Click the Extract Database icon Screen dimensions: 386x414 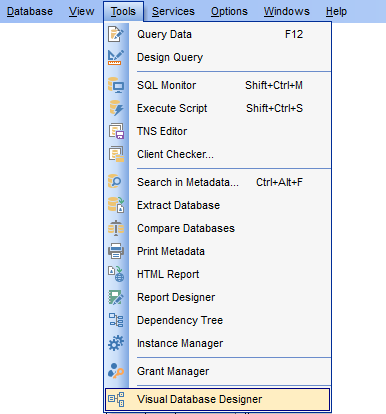click(116, 205)
